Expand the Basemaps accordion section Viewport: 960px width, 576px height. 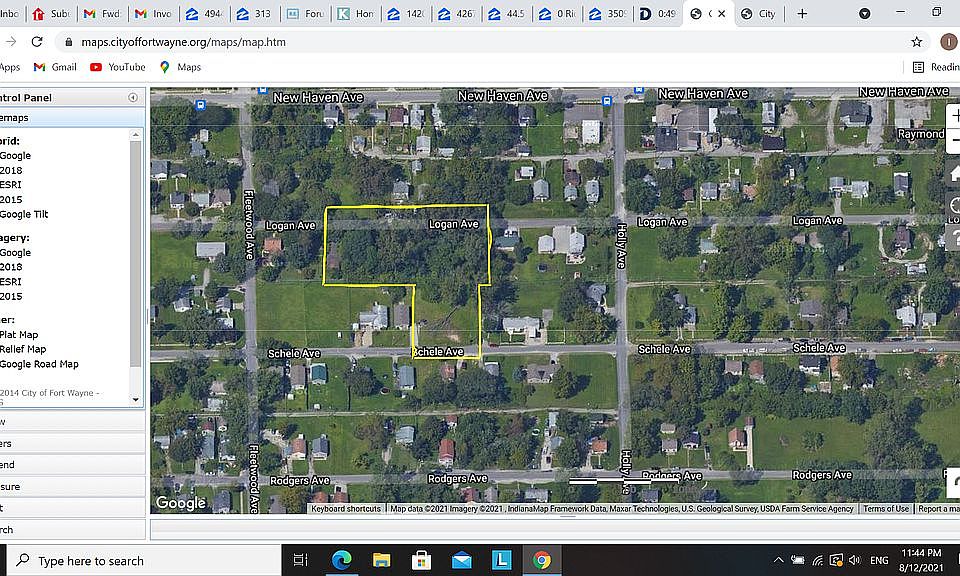[60, 118]
